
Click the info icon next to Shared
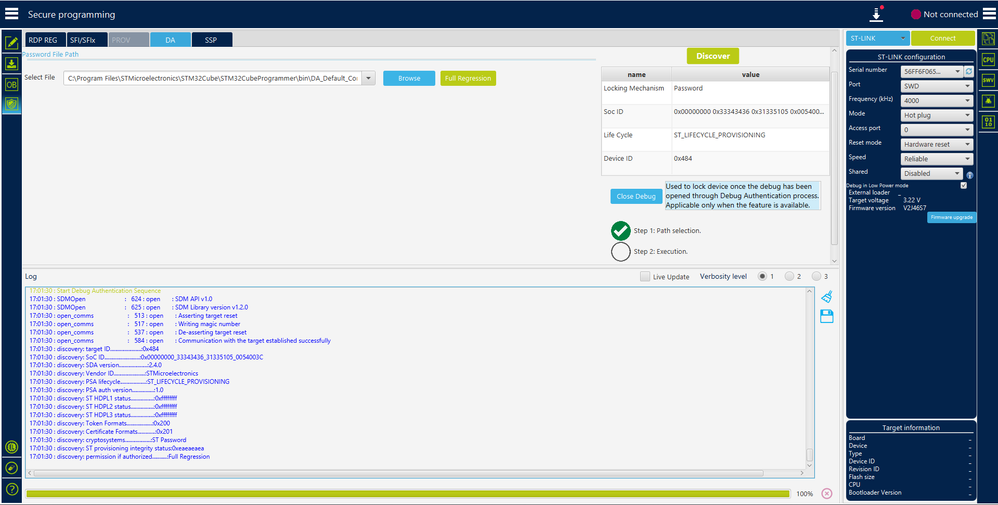coord(969,175)
